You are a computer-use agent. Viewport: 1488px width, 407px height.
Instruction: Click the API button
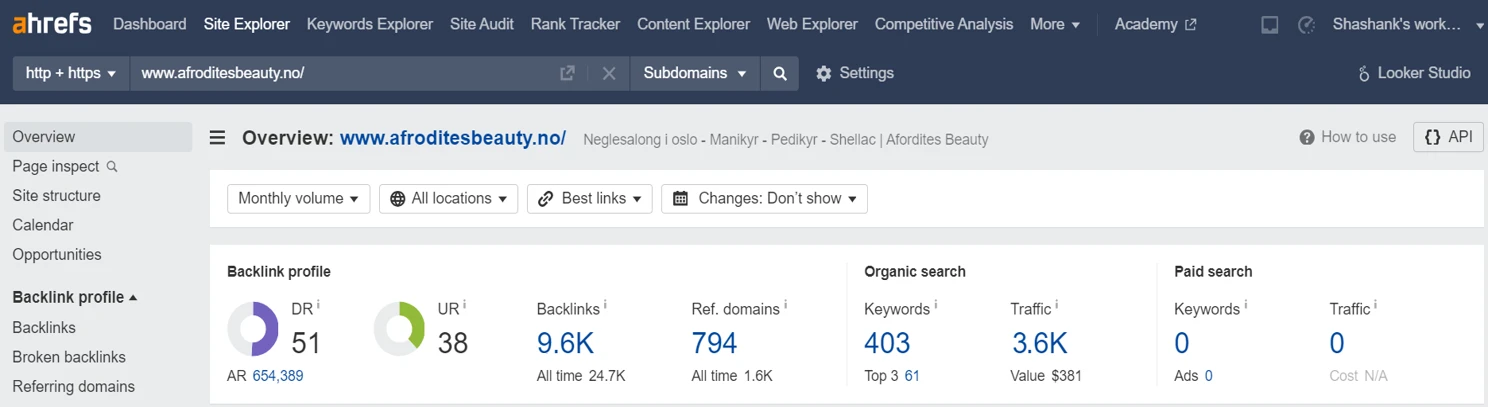pyautogui.click(x=1448, y=137)
